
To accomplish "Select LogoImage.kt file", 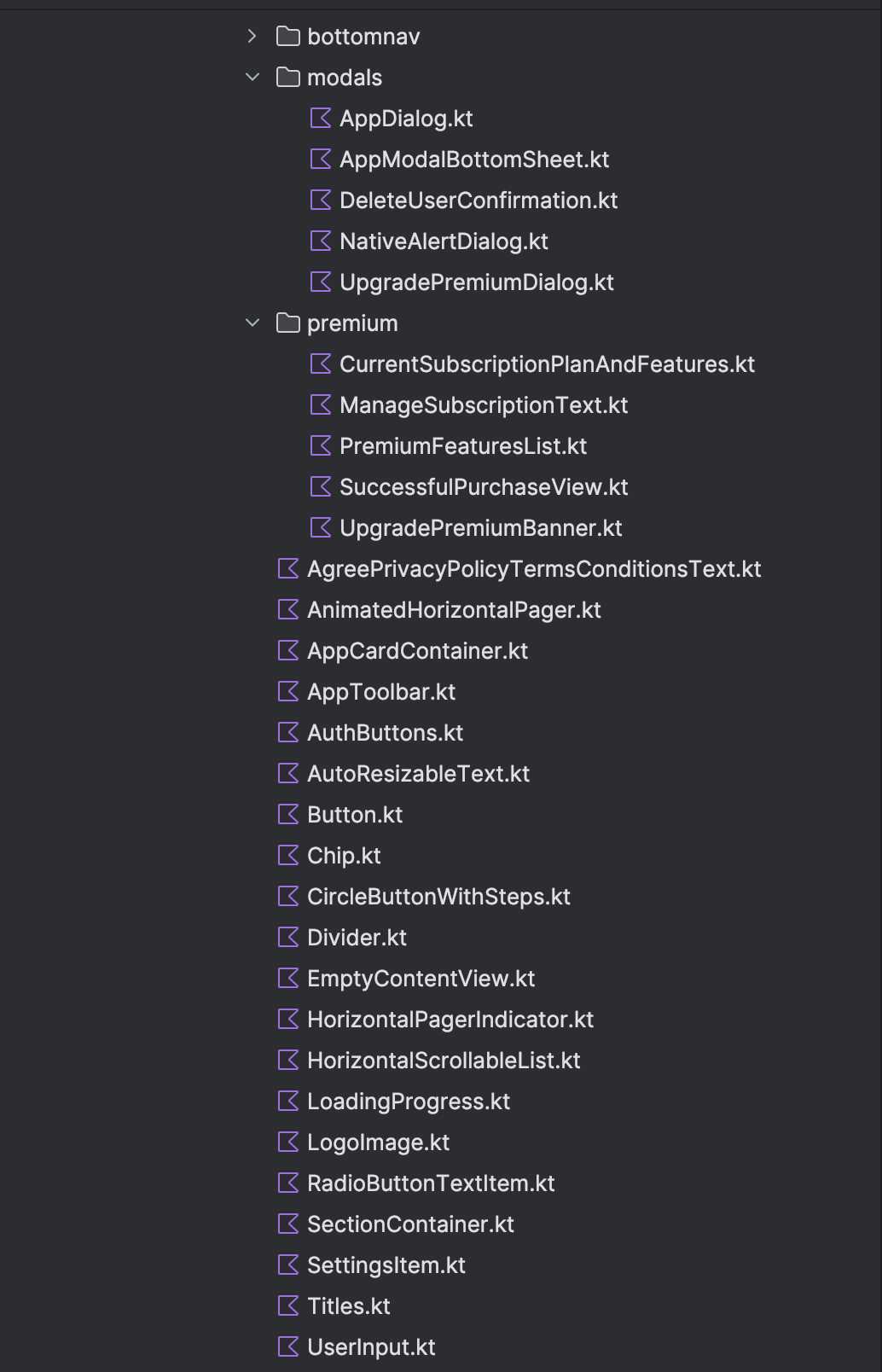I will 378,1142.
